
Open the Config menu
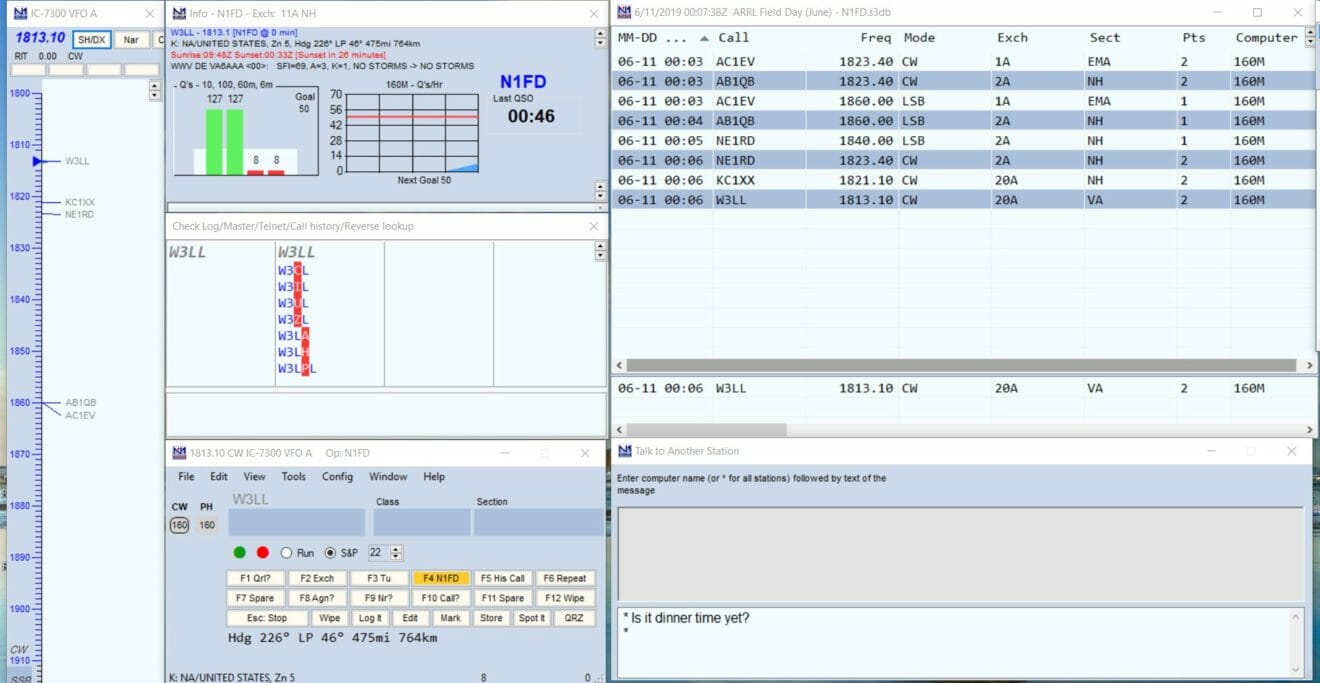click(337, 477)
